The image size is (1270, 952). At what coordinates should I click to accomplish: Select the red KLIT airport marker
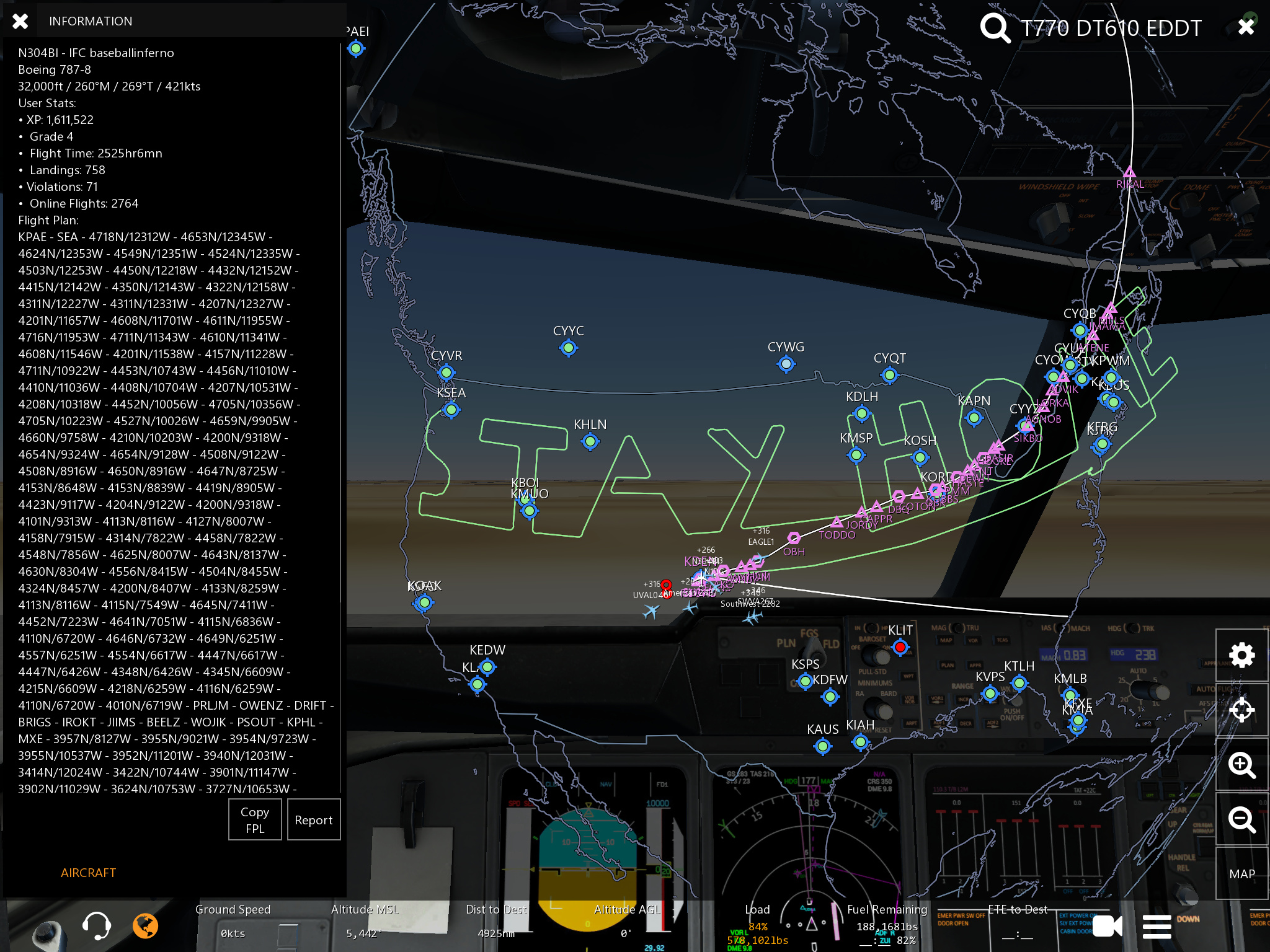point(900,647)
